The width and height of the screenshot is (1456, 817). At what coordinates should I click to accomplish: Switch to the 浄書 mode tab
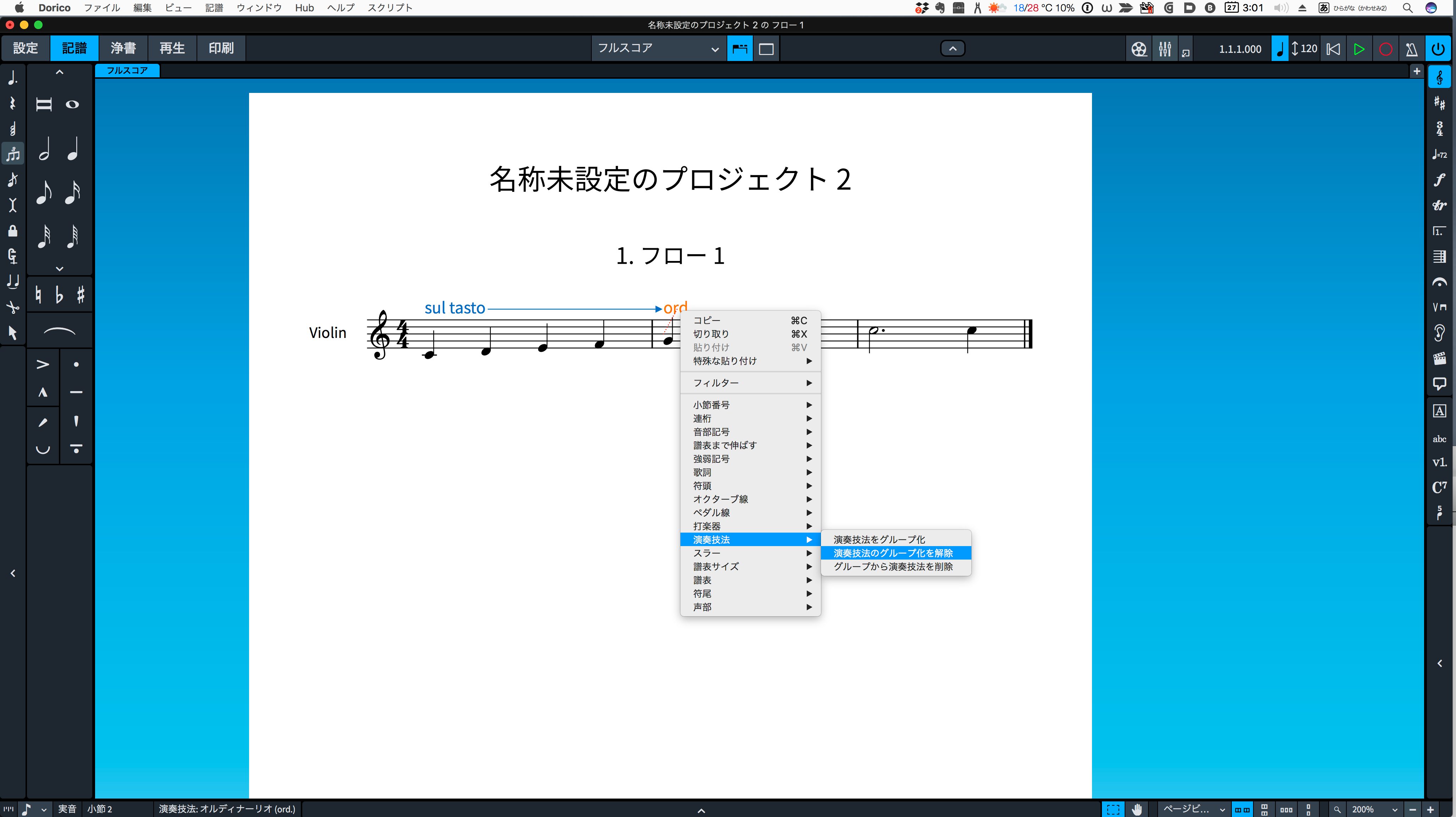click(x=123, y=49)
